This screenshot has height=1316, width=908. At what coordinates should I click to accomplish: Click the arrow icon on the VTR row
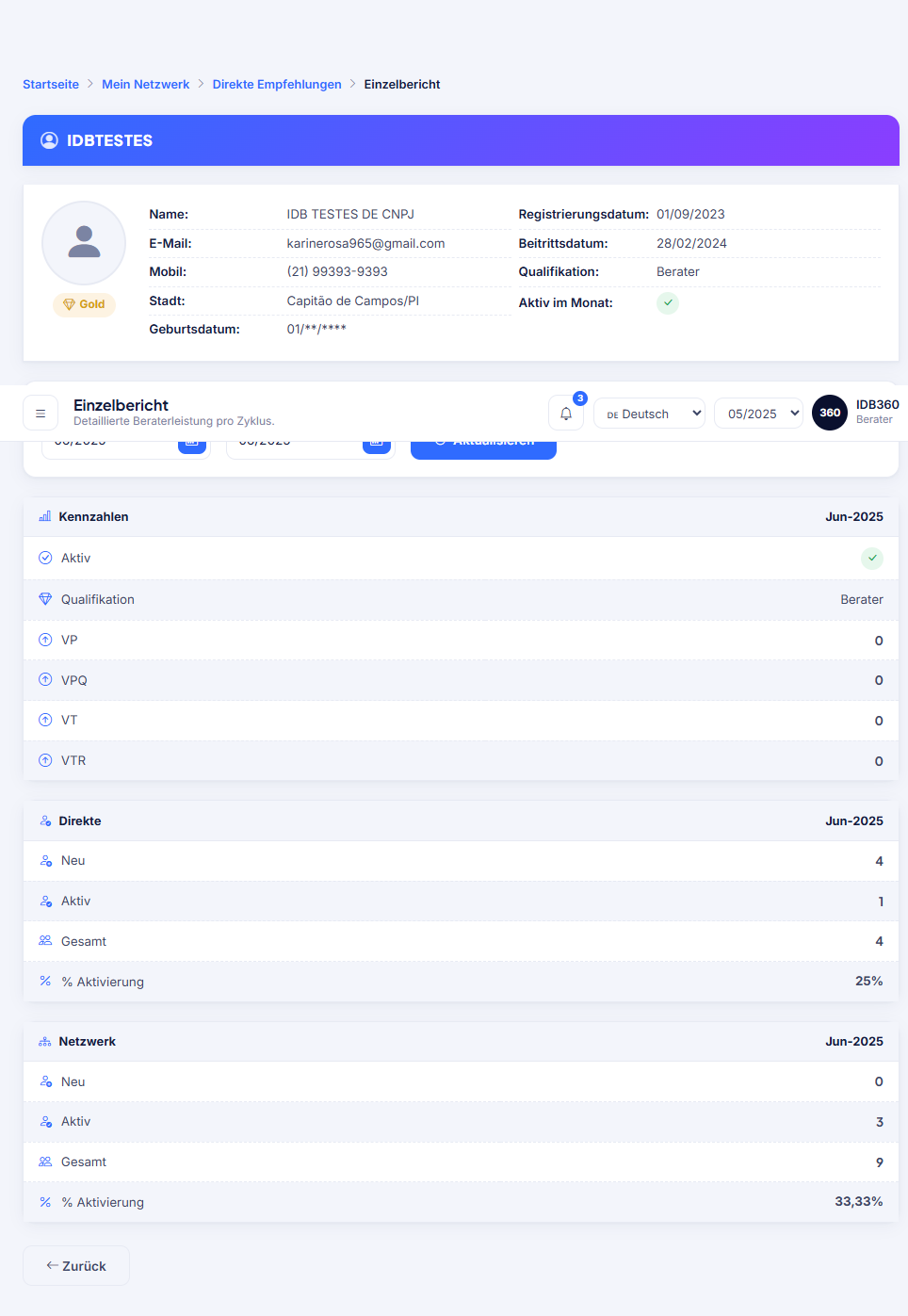click(x=45, y=760)
